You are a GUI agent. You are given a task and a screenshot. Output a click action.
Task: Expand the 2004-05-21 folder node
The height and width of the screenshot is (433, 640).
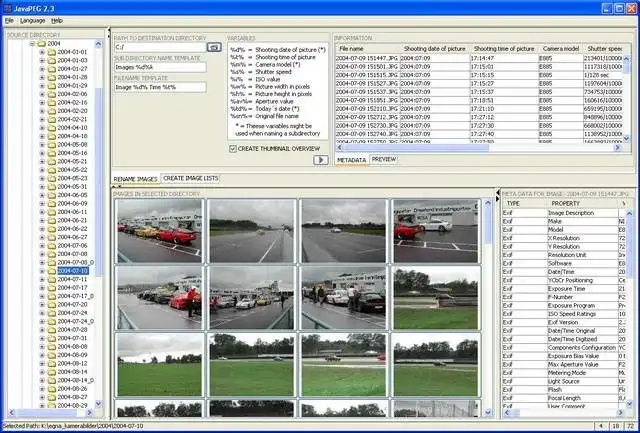42,161
